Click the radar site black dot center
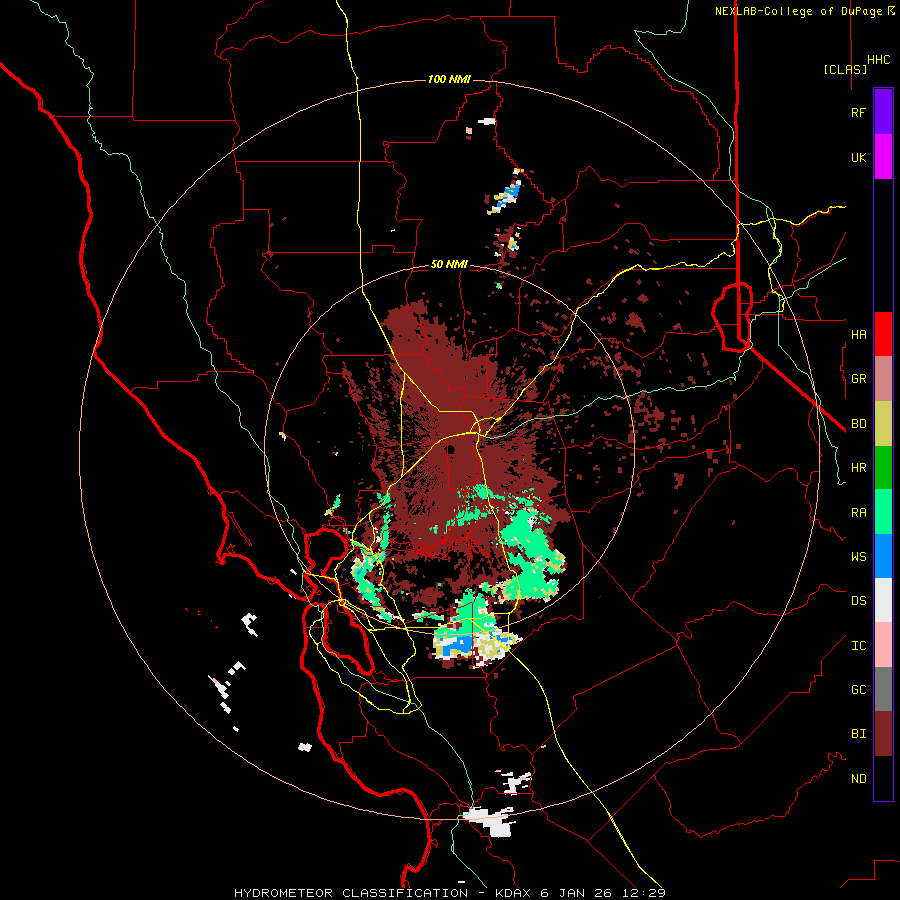 [x=450, y=450]
